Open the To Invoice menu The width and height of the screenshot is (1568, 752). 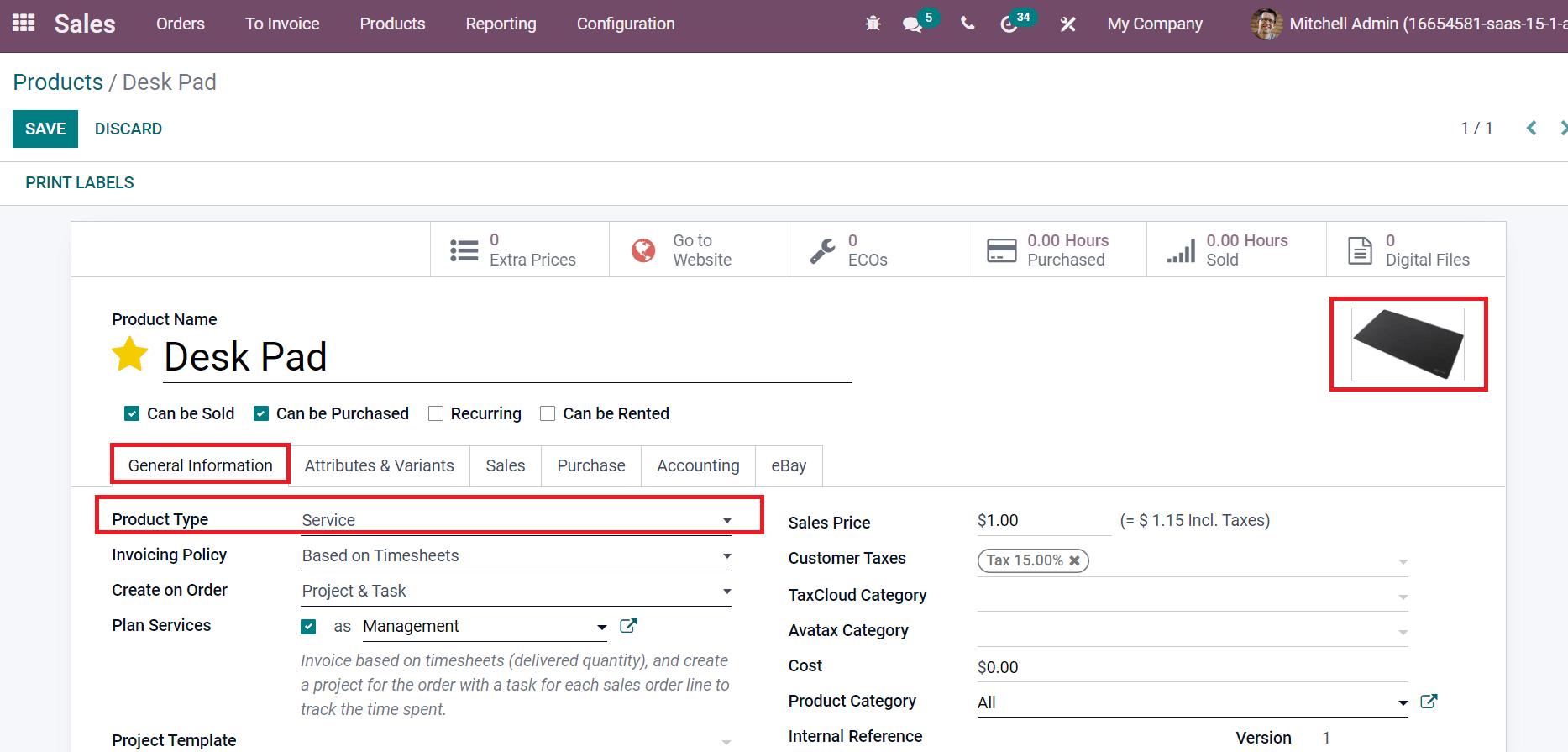[x=282, y=24]
